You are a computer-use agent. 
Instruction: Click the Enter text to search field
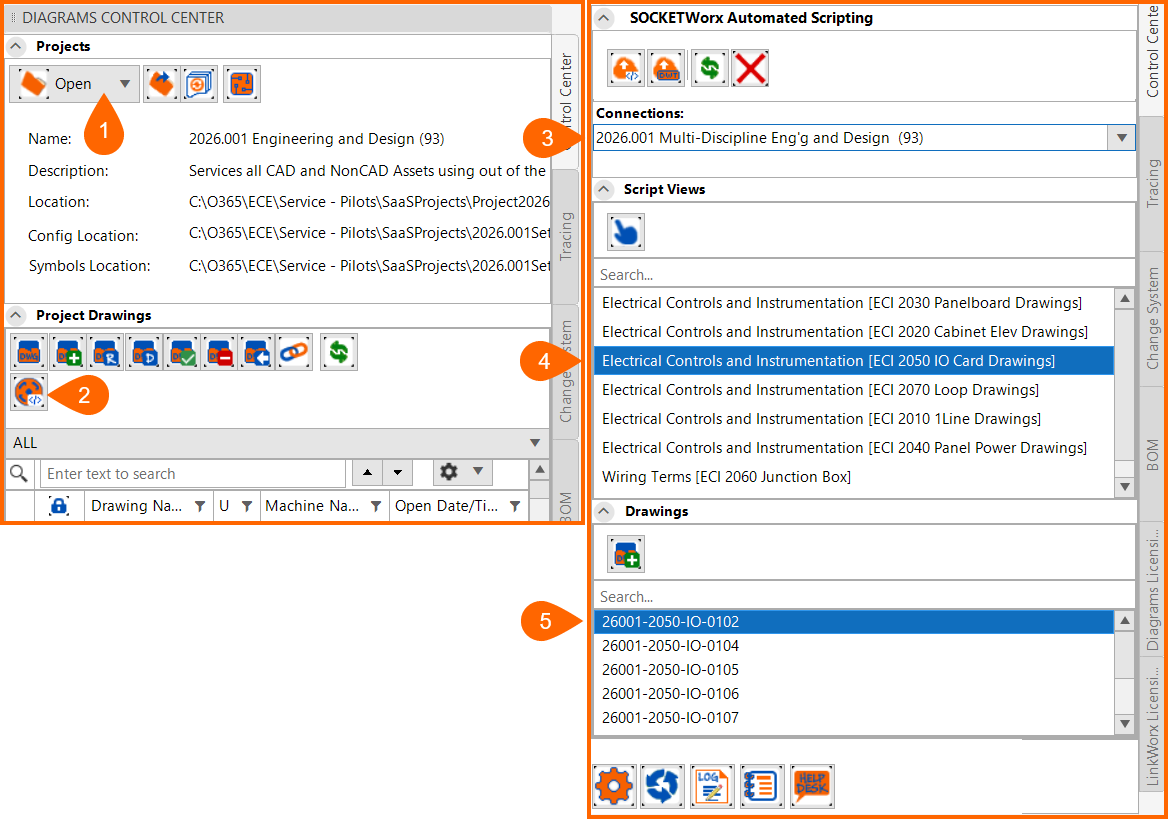[192, 474]
